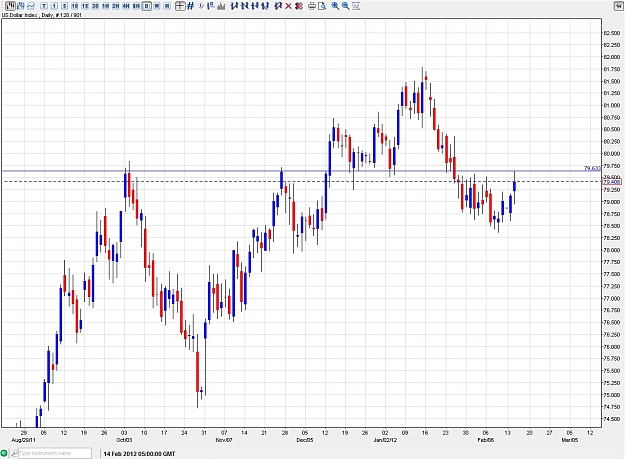Screen dimensions: 625x459
Task: Click the 82.500 label on the price axis
Action: click(x=612, y=33)
